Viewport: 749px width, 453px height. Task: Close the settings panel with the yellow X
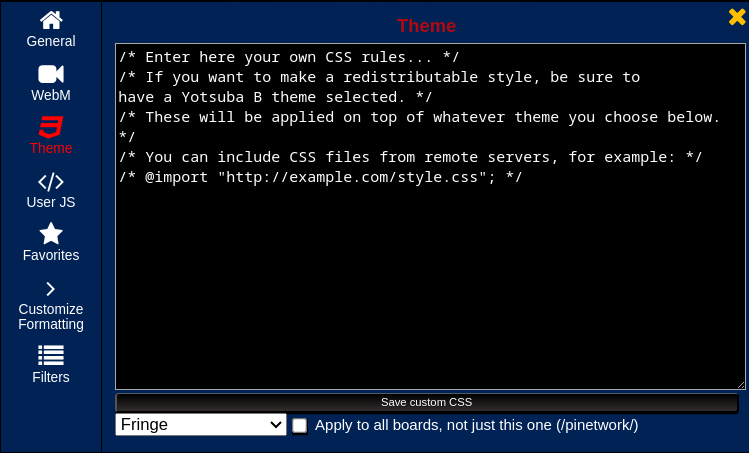coord(737,17)
